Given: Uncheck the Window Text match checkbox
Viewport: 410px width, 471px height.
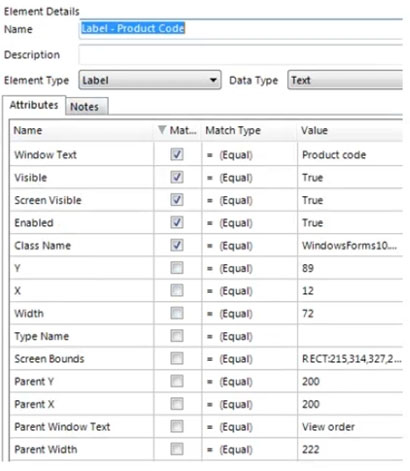Looking at the screenshot, I should (x=177, y=154).
